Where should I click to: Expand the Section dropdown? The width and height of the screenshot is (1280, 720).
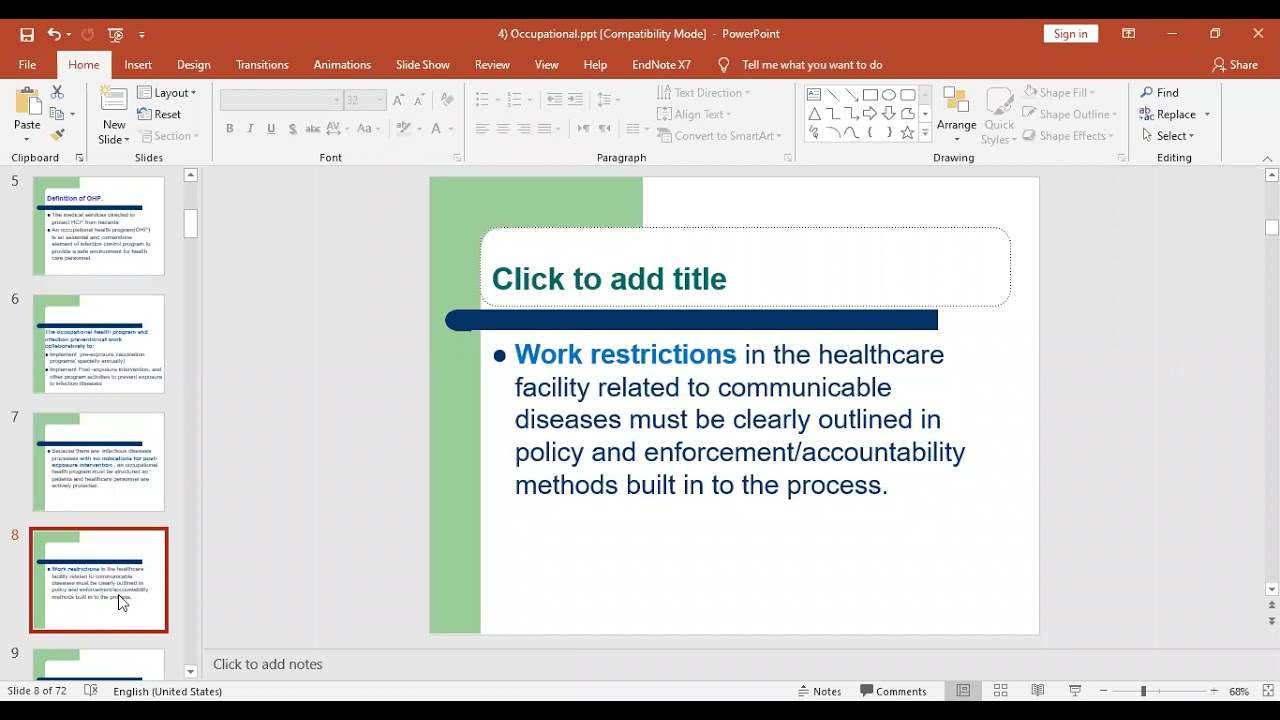(168, 136)
